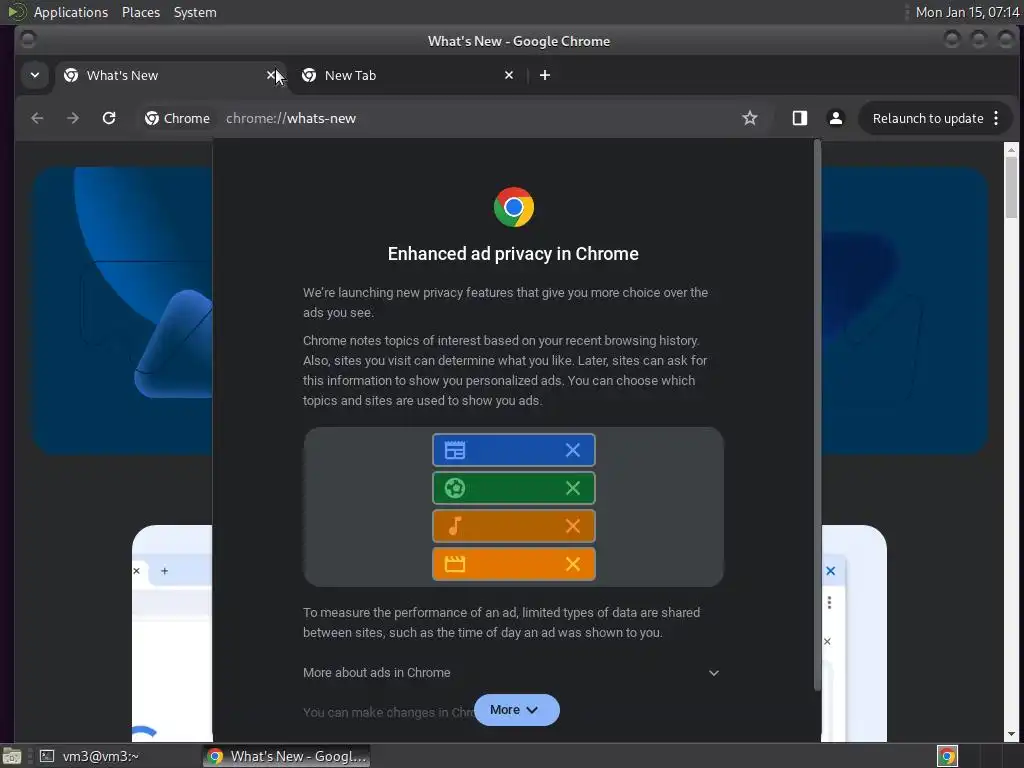Viewport: 1024px width, 768px height.
Task: Click the Chrome icon in bottom-right tray
Action: click(947, 756)
